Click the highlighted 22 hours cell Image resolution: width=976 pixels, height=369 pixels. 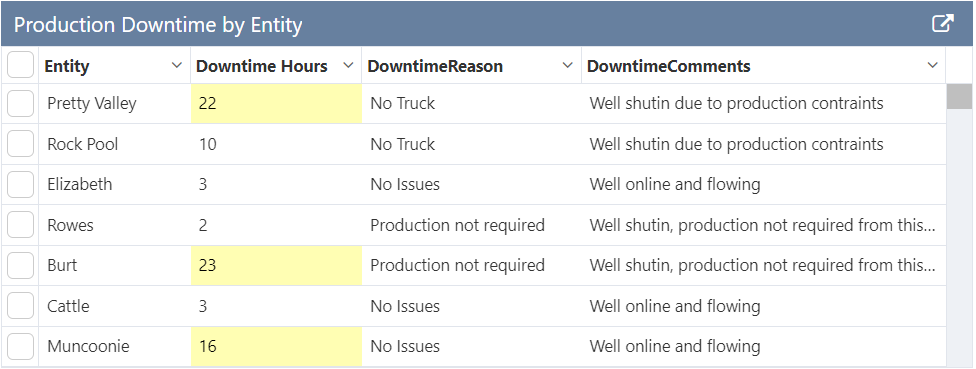click(276, 103)
